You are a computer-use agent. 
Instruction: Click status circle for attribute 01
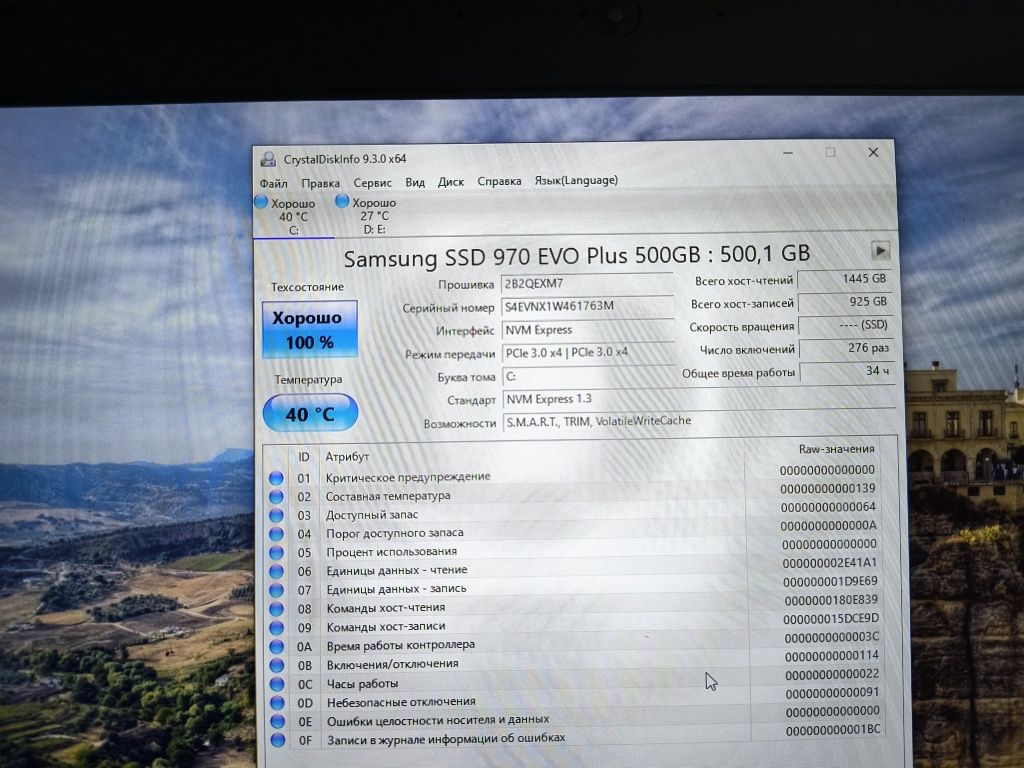click(276, 478)
